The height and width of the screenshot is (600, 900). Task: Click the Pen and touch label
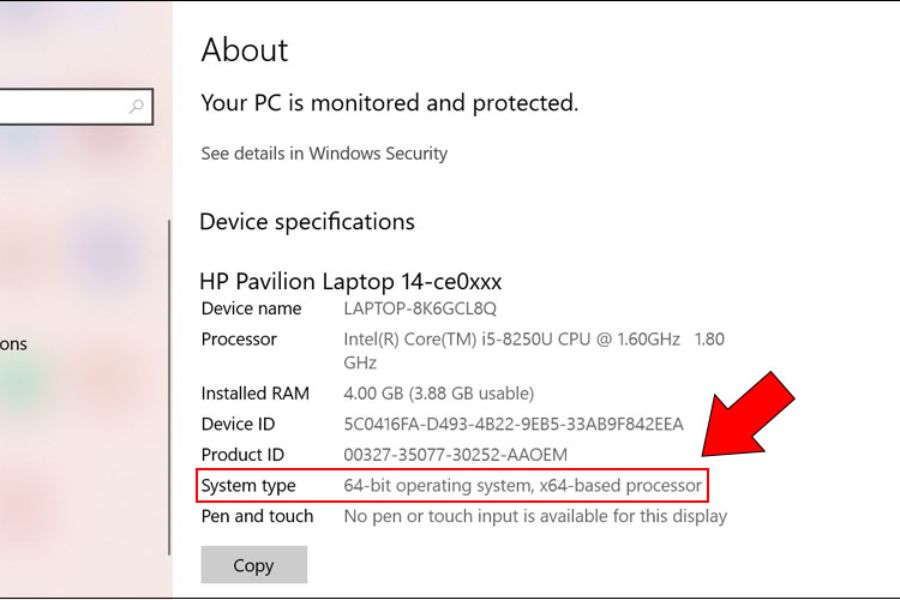[257, 517]
